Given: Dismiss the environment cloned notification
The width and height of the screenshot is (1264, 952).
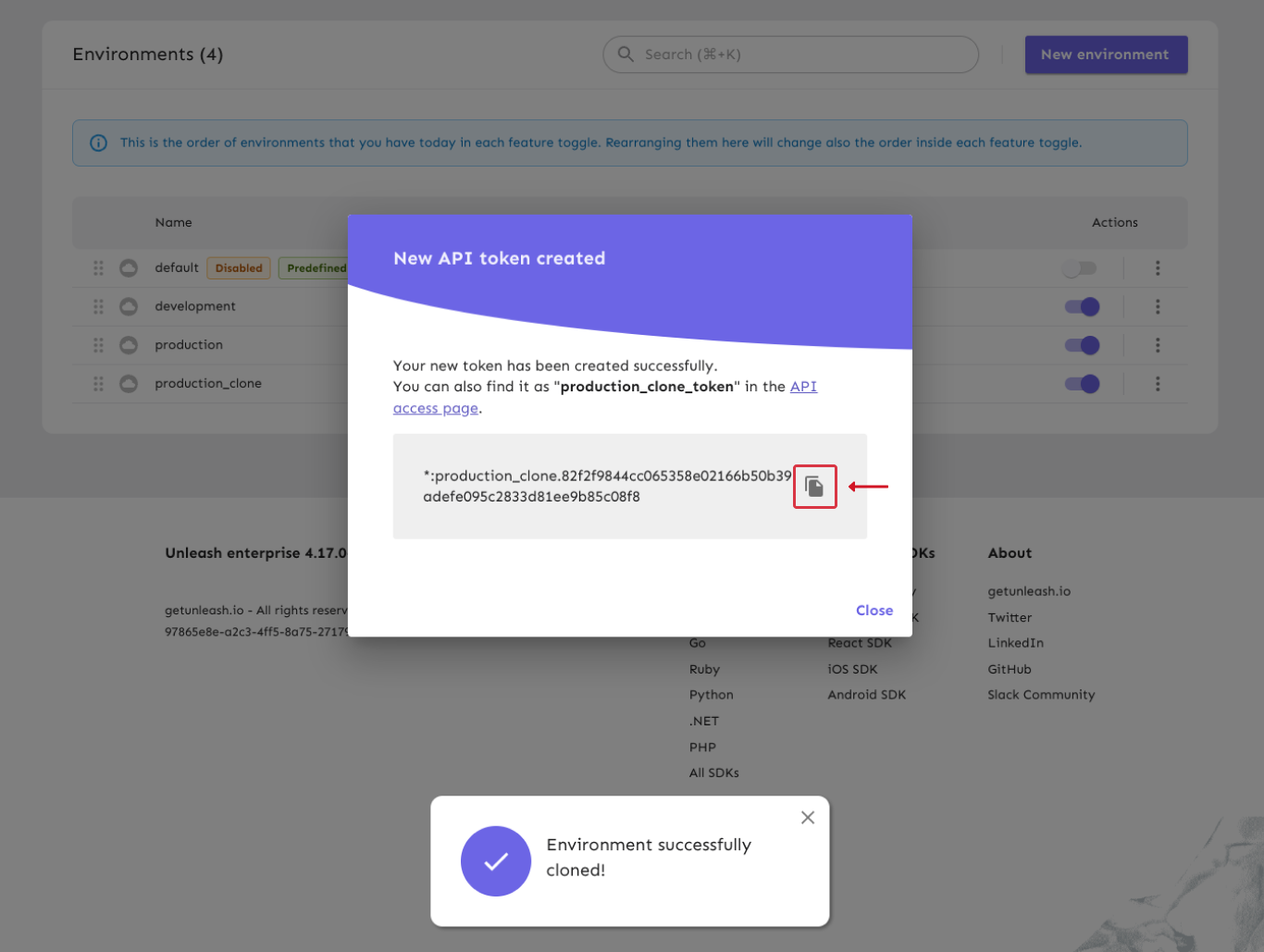Looking at the screenshot, I should coord(808,818).
